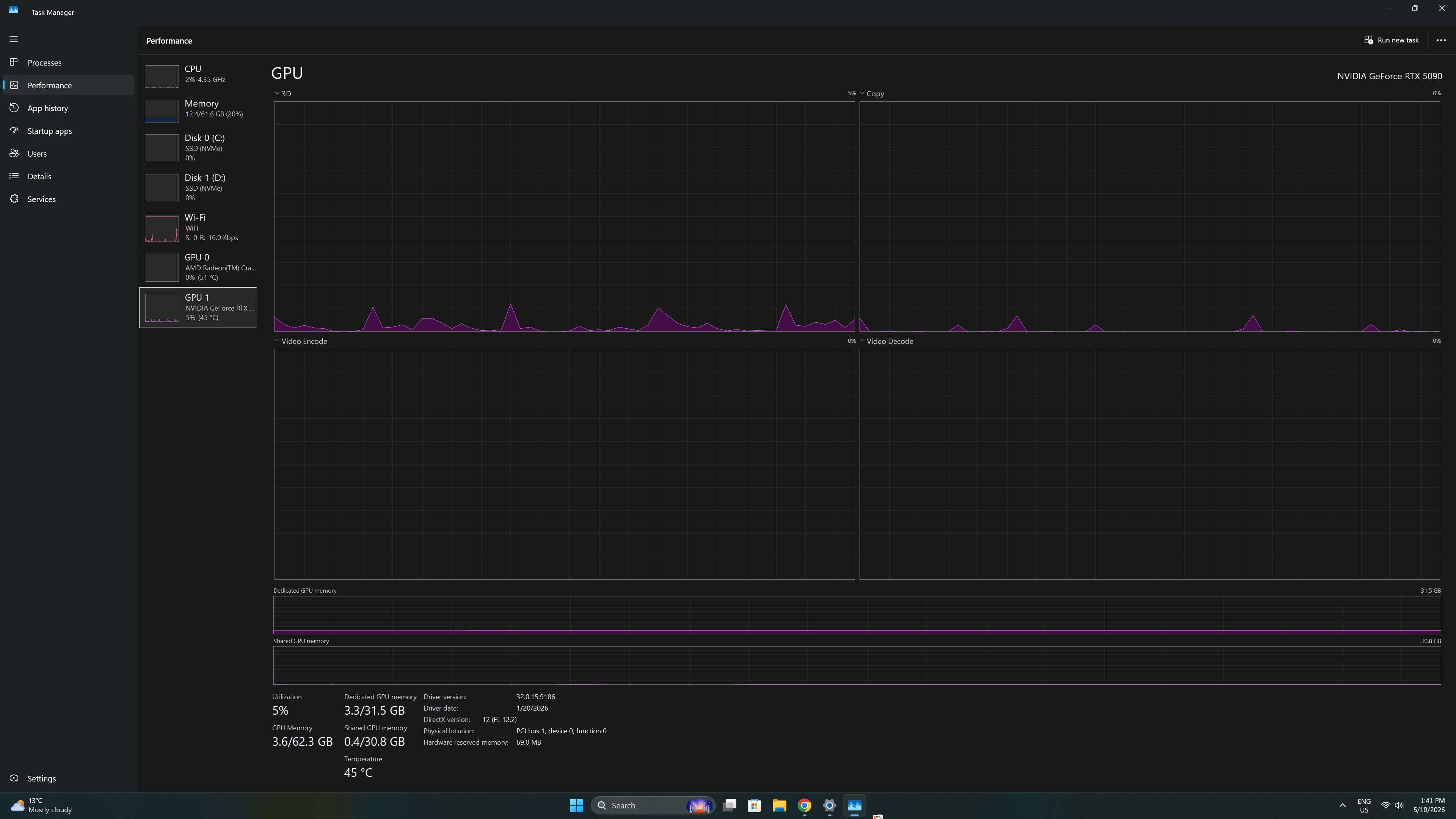Open File Explorer from the taskbar
Viewport: 1456px width, 819px height.
coord(780,805)
